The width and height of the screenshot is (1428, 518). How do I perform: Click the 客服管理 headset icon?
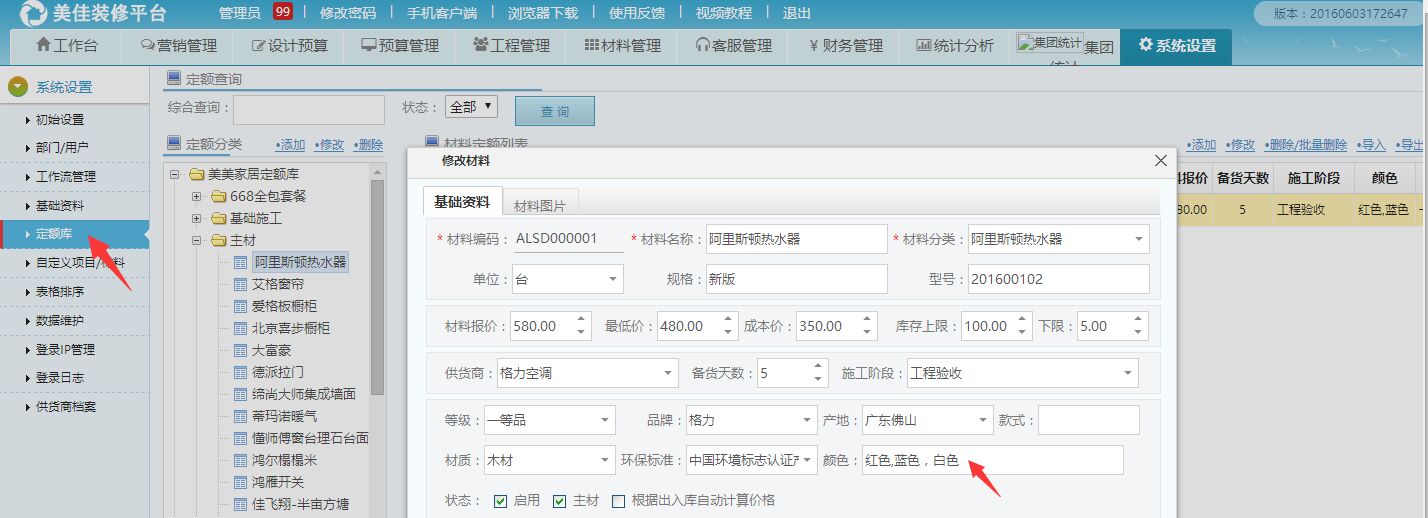[702, 45]
